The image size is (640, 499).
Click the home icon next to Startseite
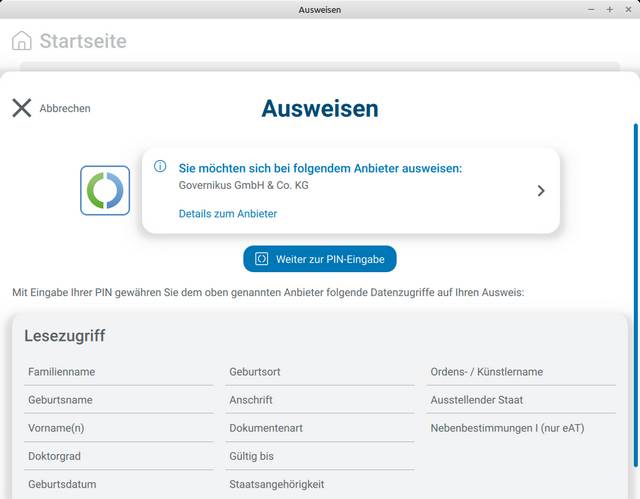tap(21, 41)
